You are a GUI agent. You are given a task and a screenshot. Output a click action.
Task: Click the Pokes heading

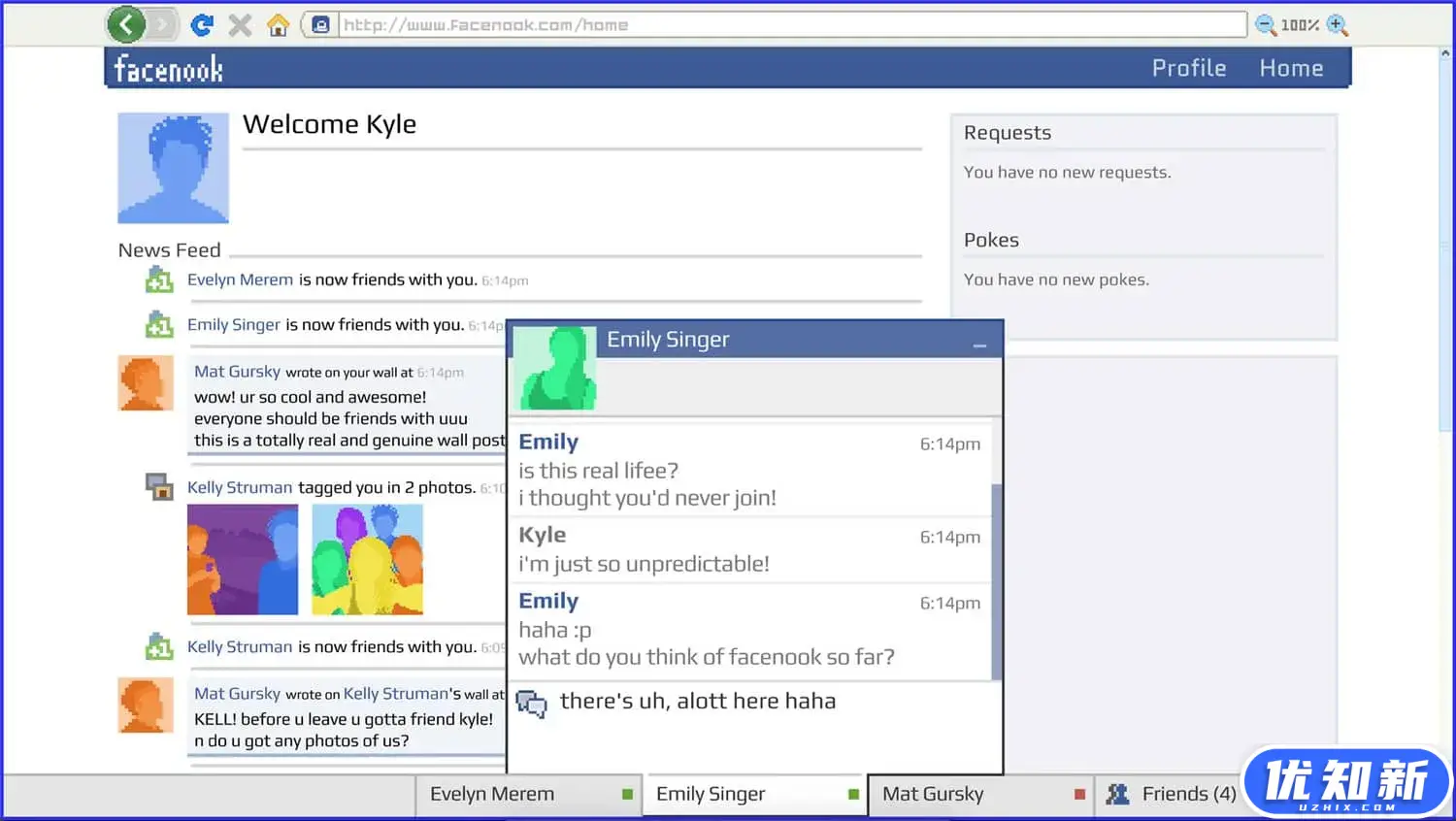click(x=991, y=240)
